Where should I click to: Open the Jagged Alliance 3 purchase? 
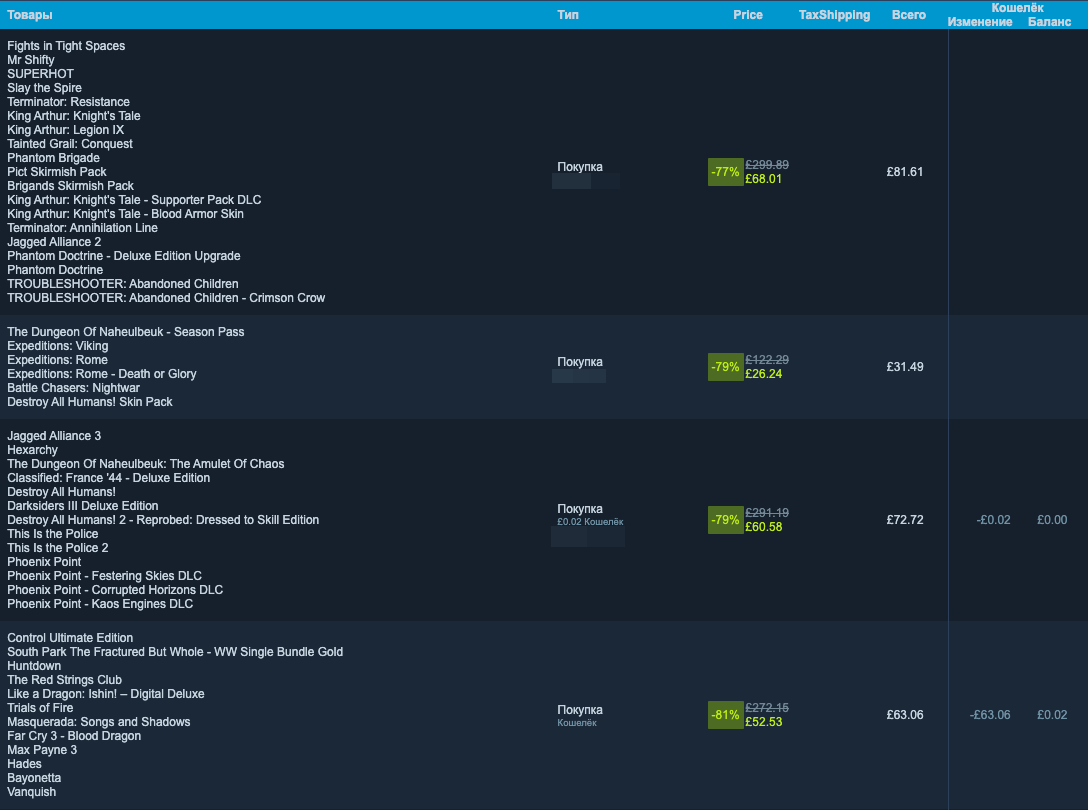(54, 436)
